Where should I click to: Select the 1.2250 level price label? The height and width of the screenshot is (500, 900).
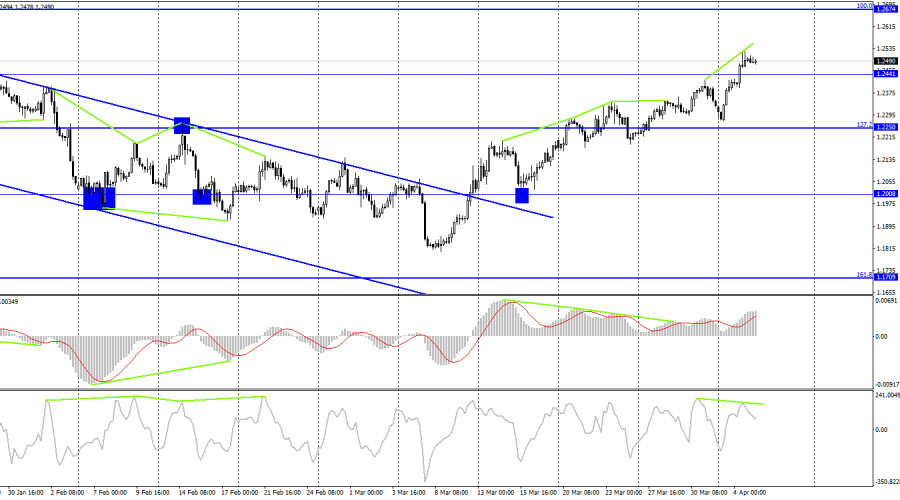(886, 127)
